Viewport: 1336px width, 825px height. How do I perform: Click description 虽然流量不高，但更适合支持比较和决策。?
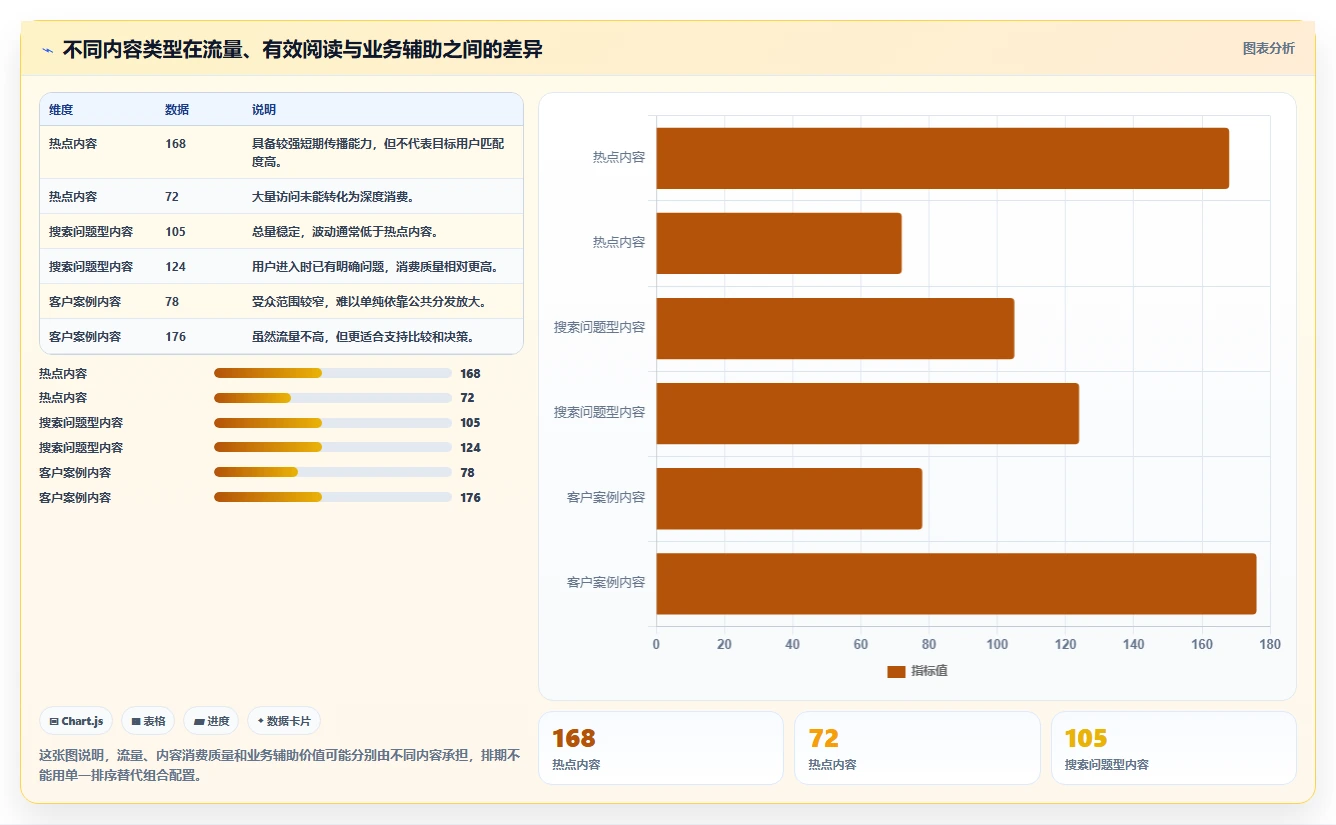tap(363, 337)
